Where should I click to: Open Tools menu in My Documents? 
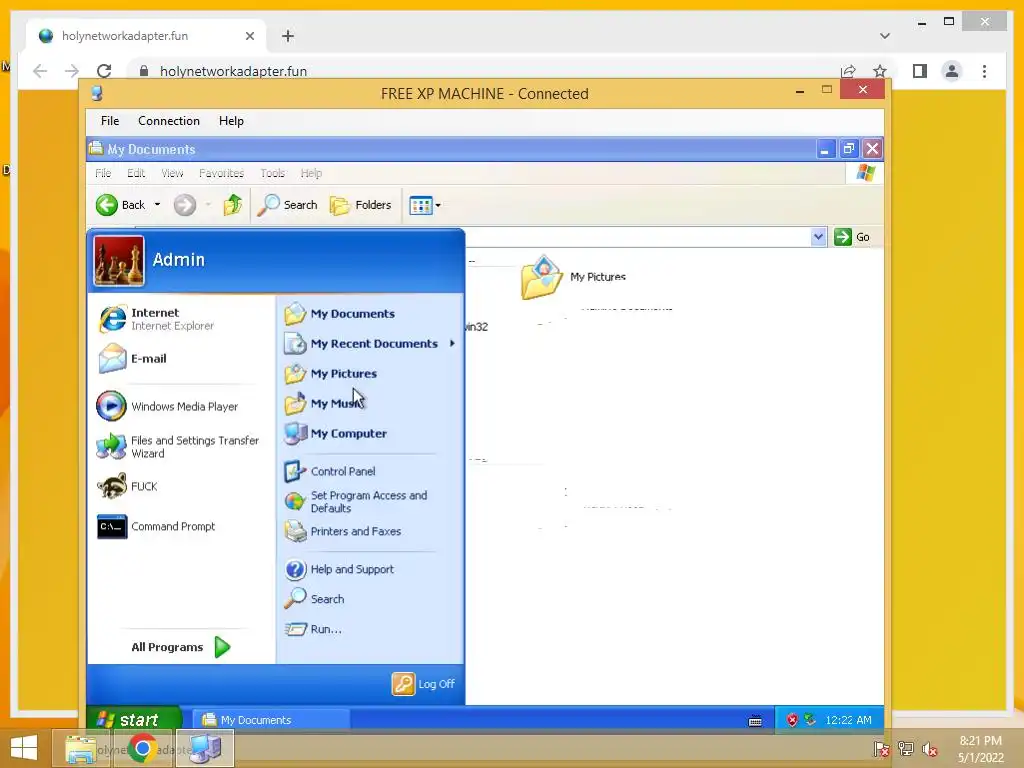point(272,173)
